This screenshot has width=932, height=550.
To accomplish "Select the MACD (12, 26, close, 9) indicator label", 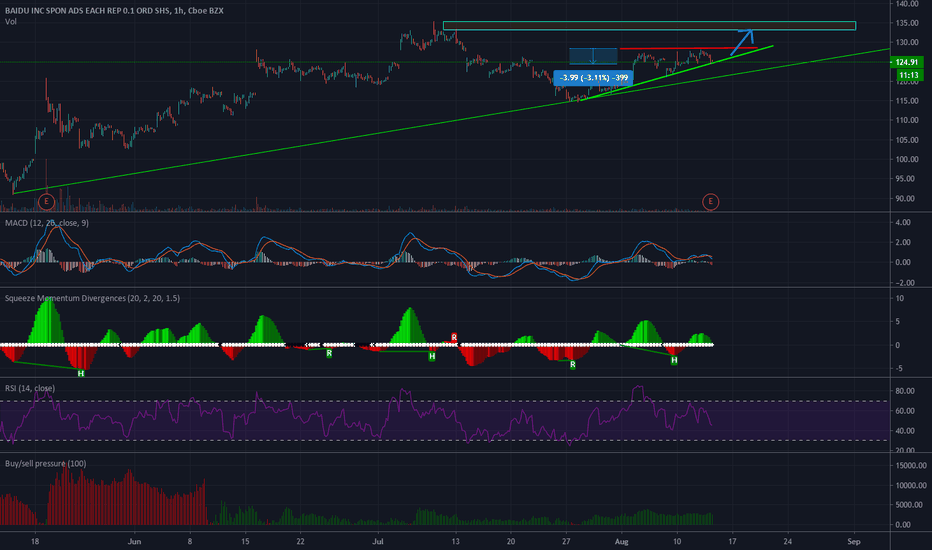I will pyautogui.click(x=47, y=222).
